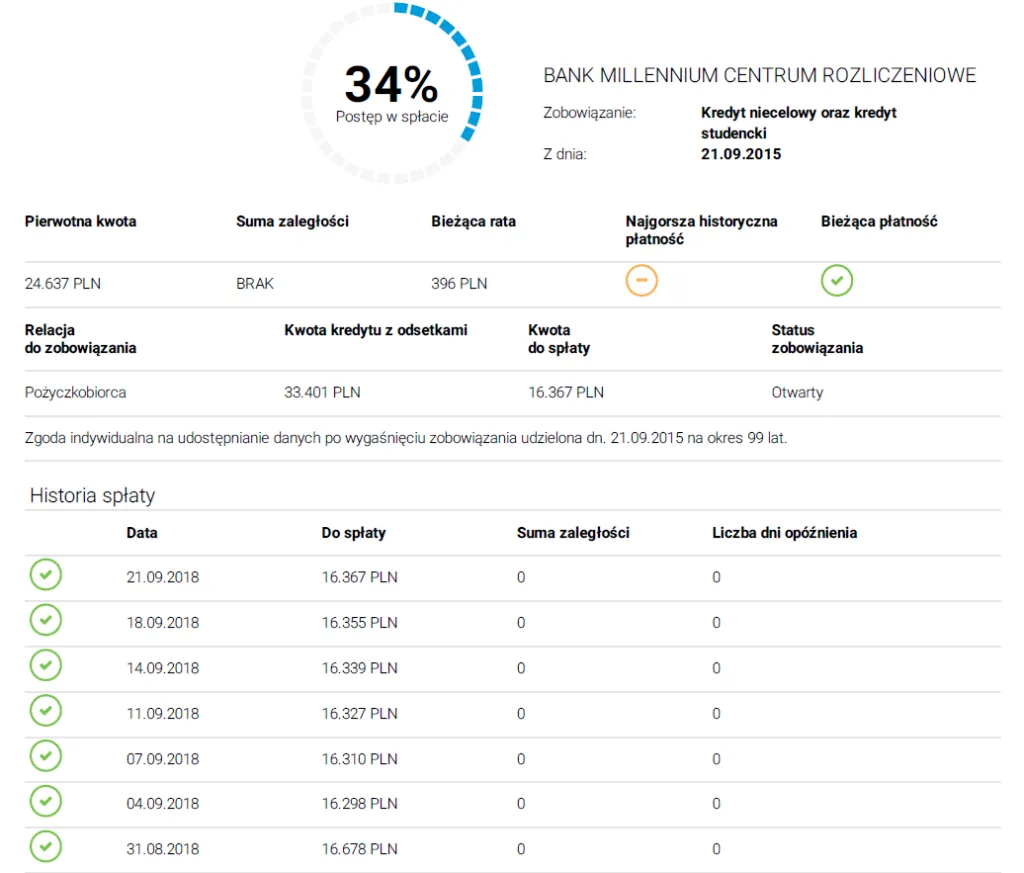Click the green check icon for 18.09.2018 row
1024x873 pixels.
click(46, 620)
